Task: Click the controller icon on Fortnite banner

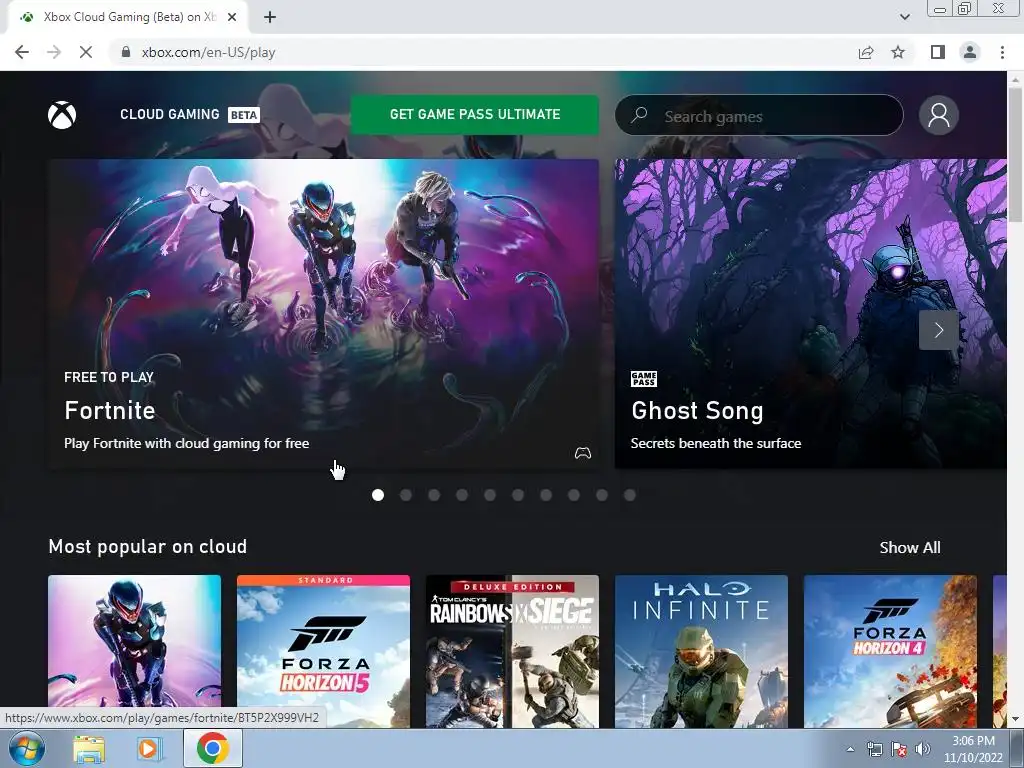Action: 583,453
